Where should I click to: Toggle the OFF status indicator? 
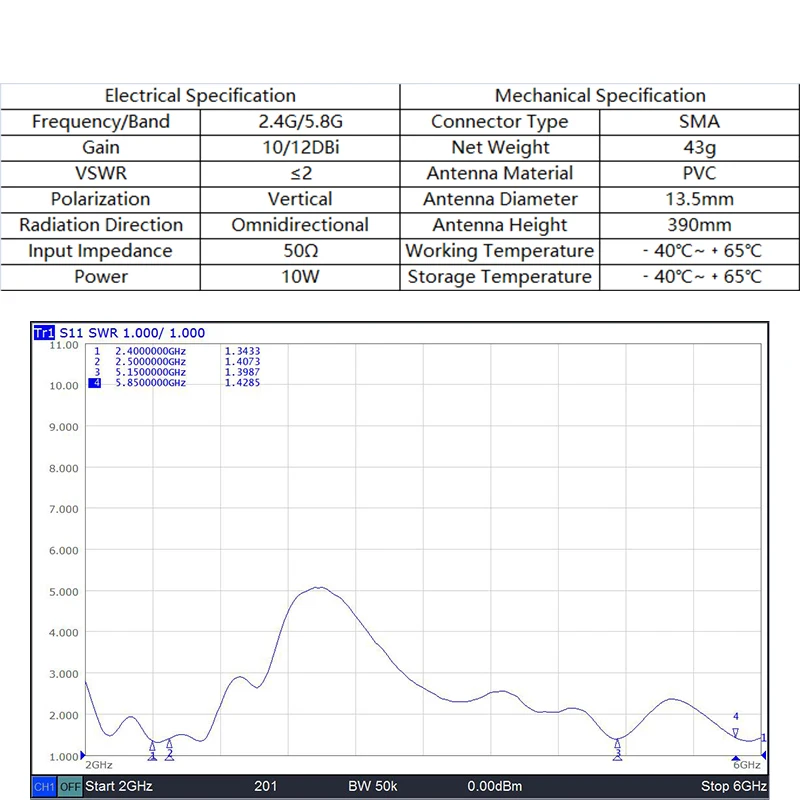(70, 787)
